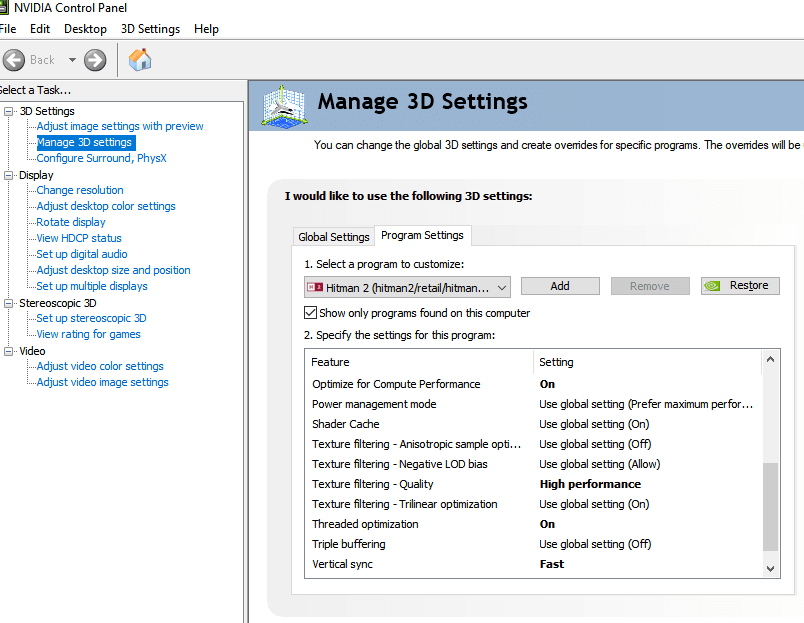Collapse the Display tree node
The height and width of the screenshot is (623, 804).
click(x=9, y=175)
